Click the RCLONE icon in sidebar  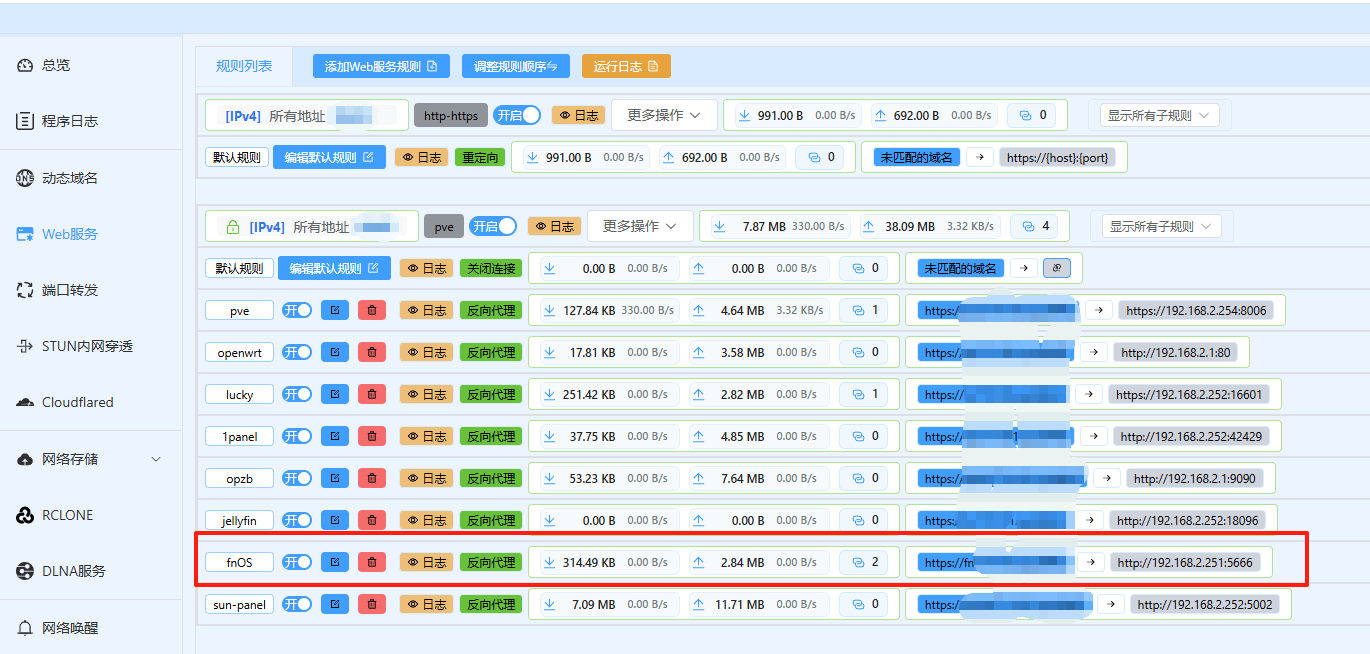coord(25,515)
